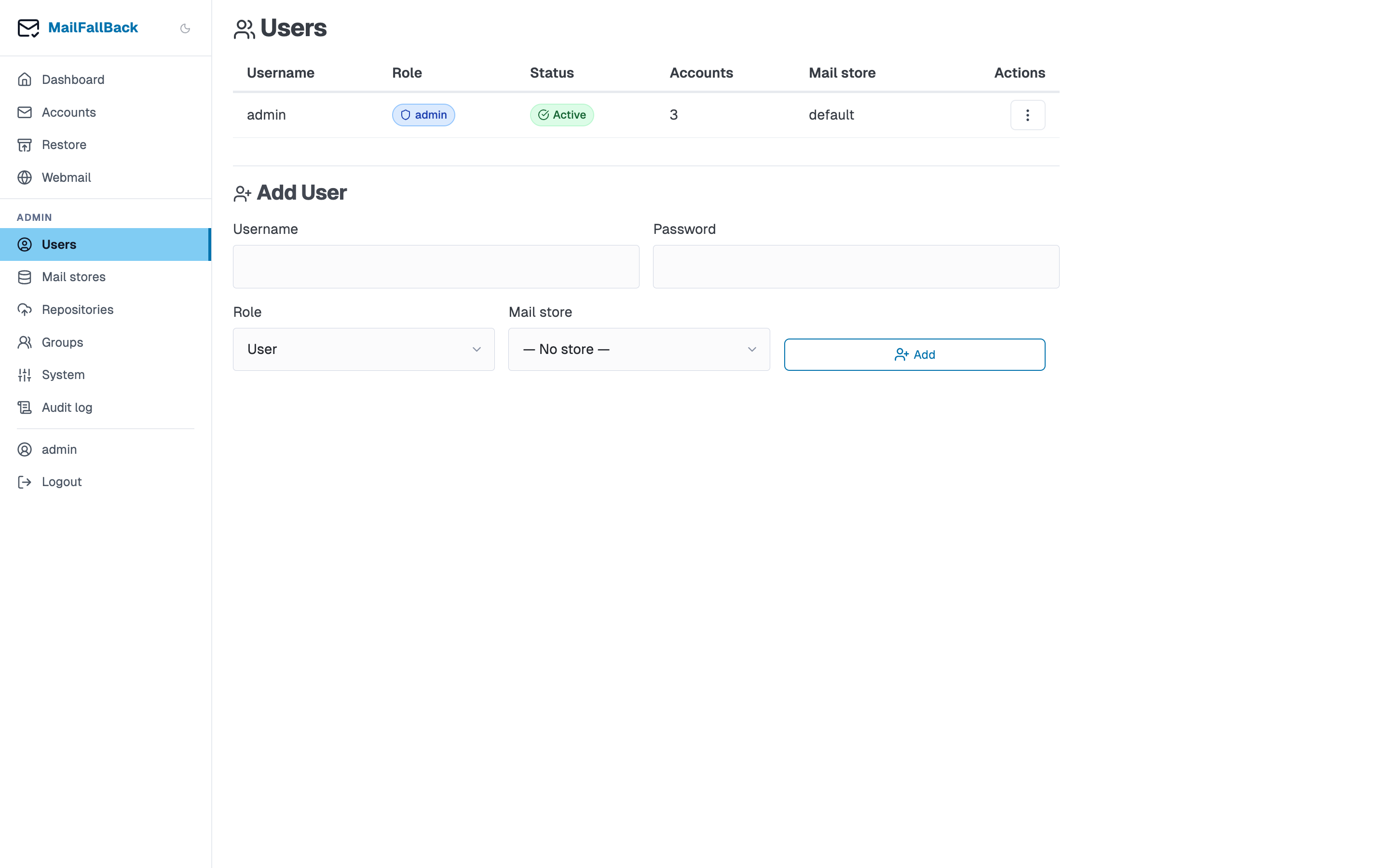This screenshot has height=868, width=1389.
Task: Click the Actions column header
Action: [1020, 73]
